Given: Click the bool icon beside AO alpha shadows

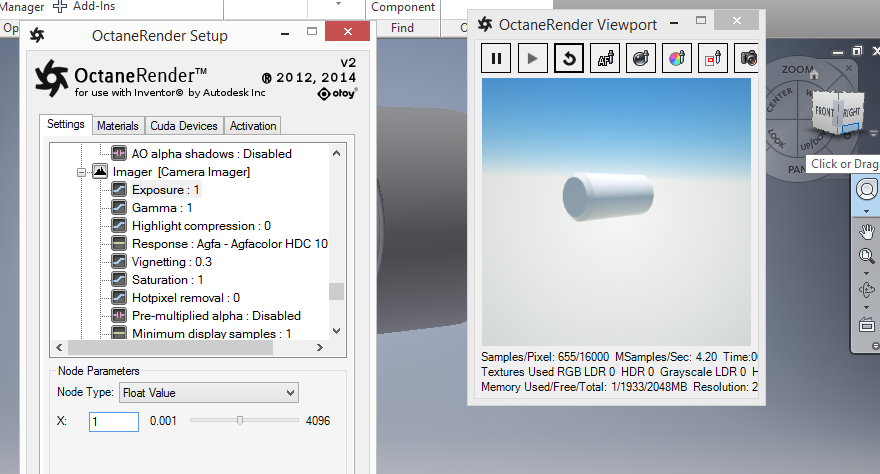Looking at the screenshot, I should 118,153.
